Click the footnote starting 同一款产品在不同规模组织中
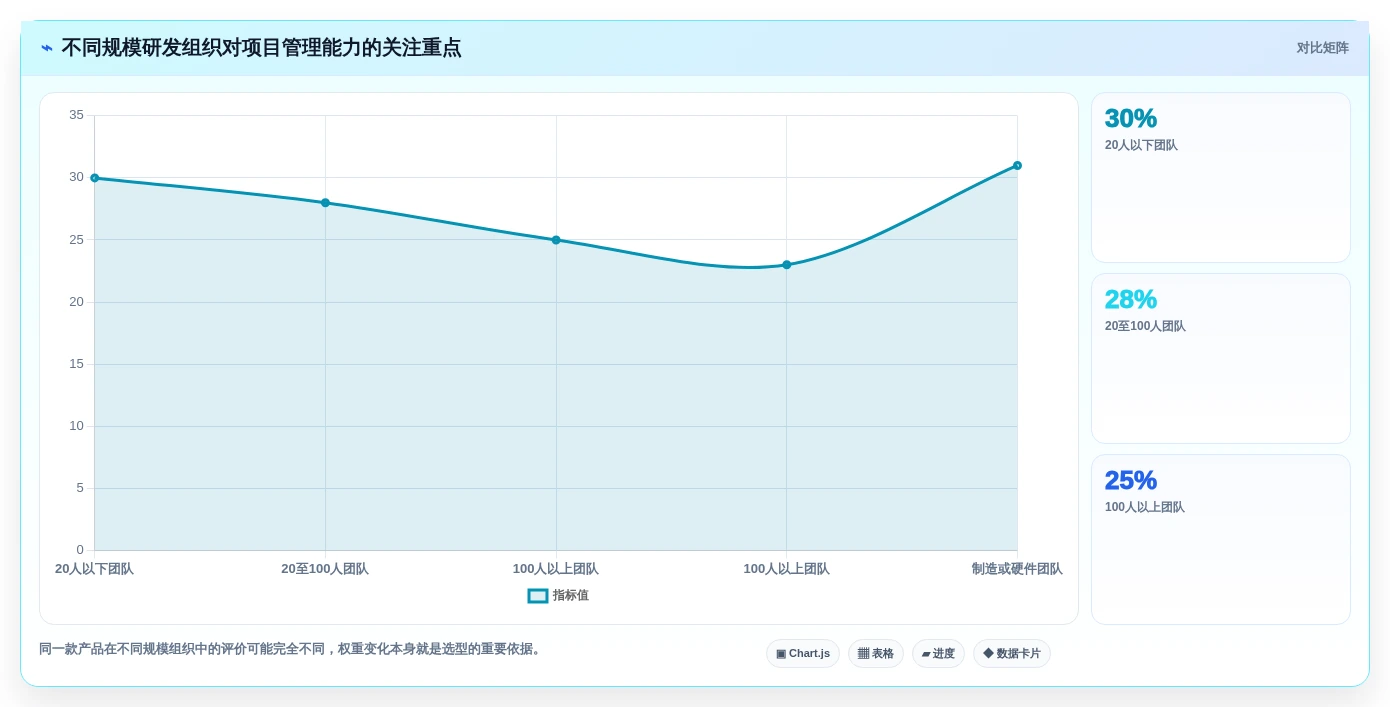This screenshot has width=1390, height=707. 292,649
